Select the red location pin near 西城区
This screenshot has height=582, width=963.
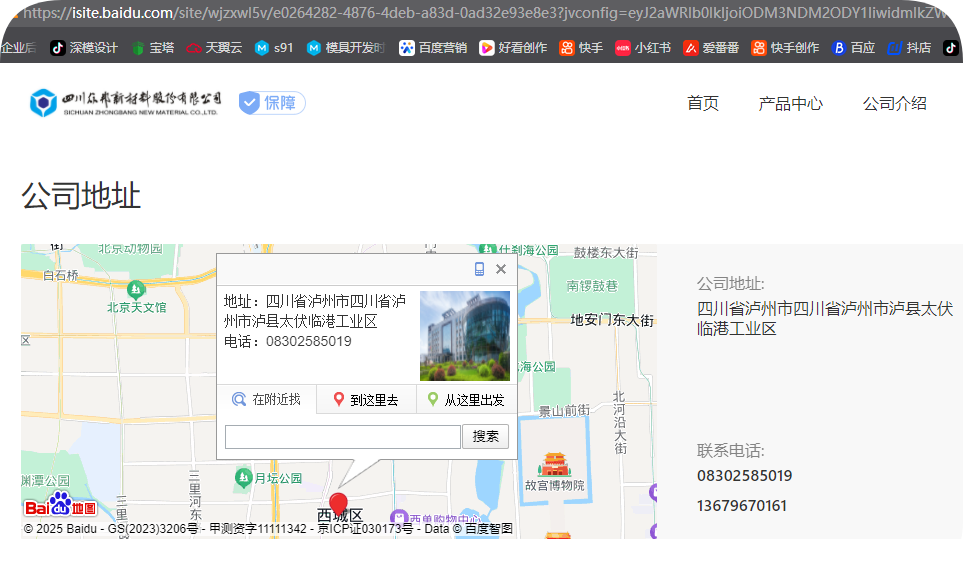click(x=339, y=502)
